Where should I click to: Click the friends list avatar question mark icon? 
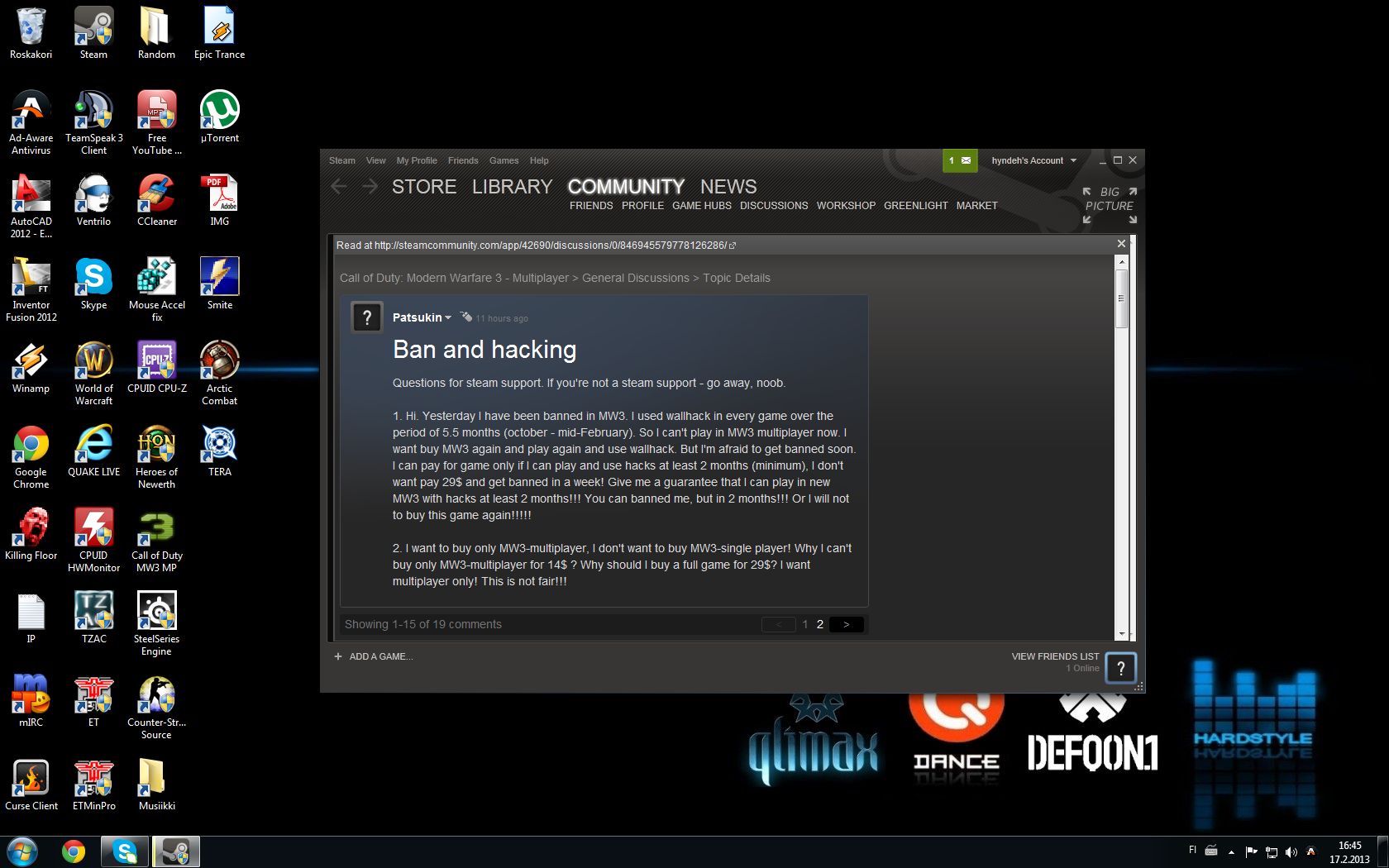(1120, 668)
